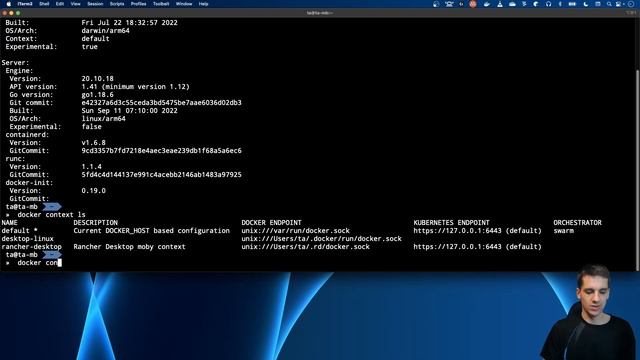Click the cloud icon in menu bar
The height and width of the screenshot is (360, 640).
pos(512,4)
